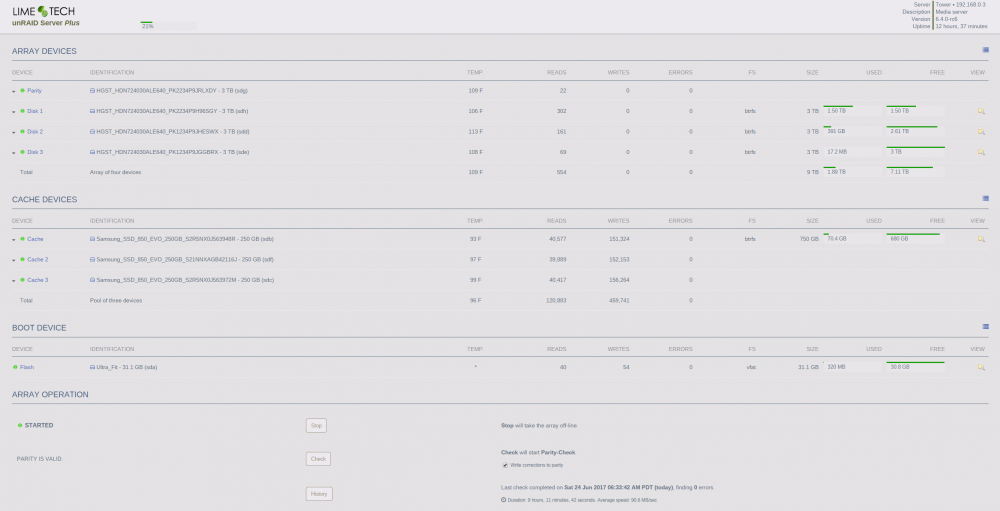Click the Disk 1 drive identification icon
This screenshot has width=1000, height=511.
(x=92, y=111)
